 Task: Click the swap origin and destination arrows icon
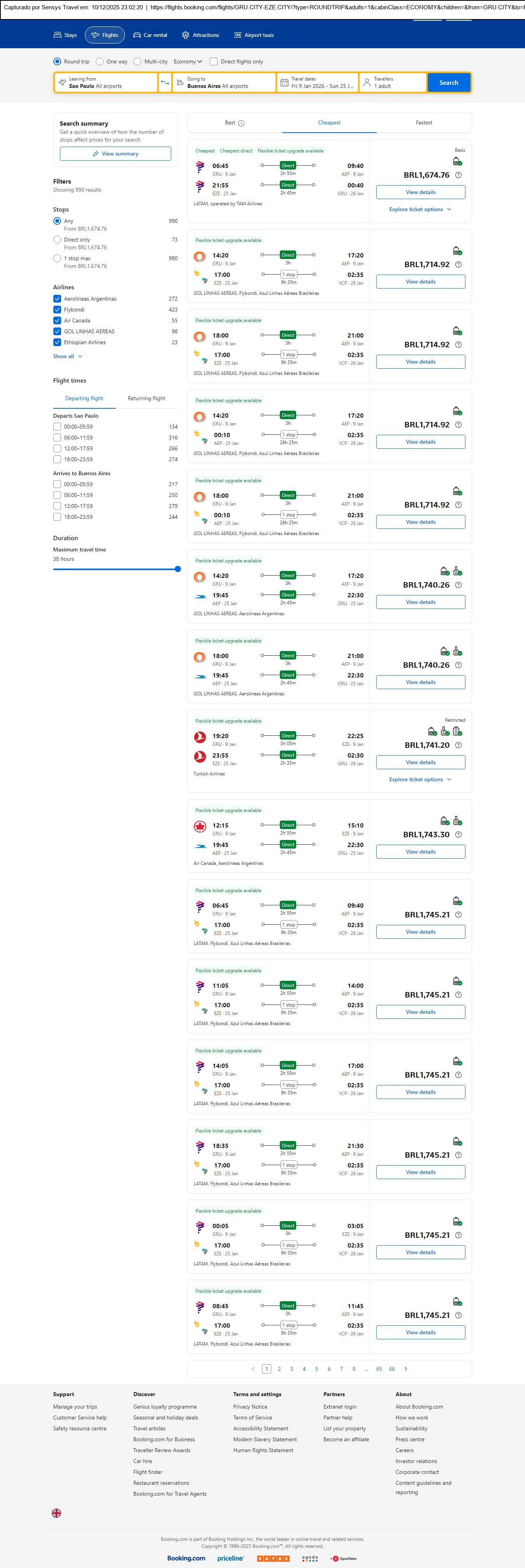point(165,83)
